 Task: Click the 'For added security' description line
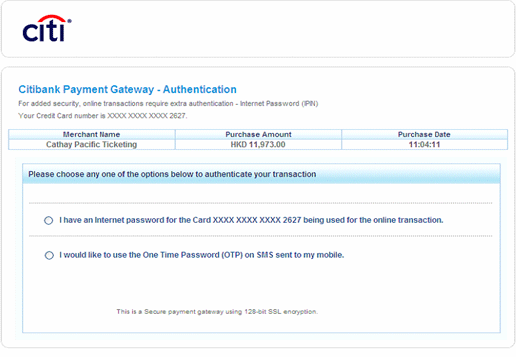[168, 104]
